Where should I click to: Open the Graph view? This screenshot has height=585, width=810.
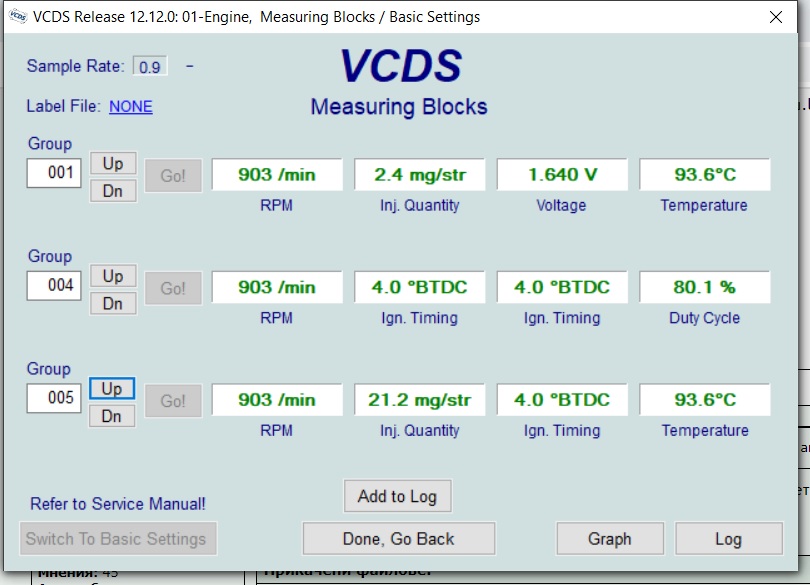[x=609, y=539]
